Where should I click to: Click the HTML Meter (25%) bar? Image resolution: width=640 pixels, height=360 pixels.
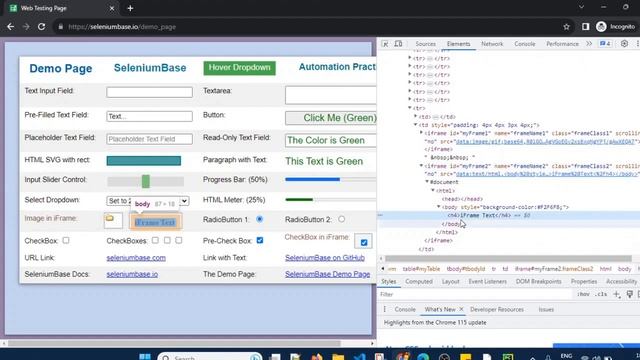click(331, 200)
